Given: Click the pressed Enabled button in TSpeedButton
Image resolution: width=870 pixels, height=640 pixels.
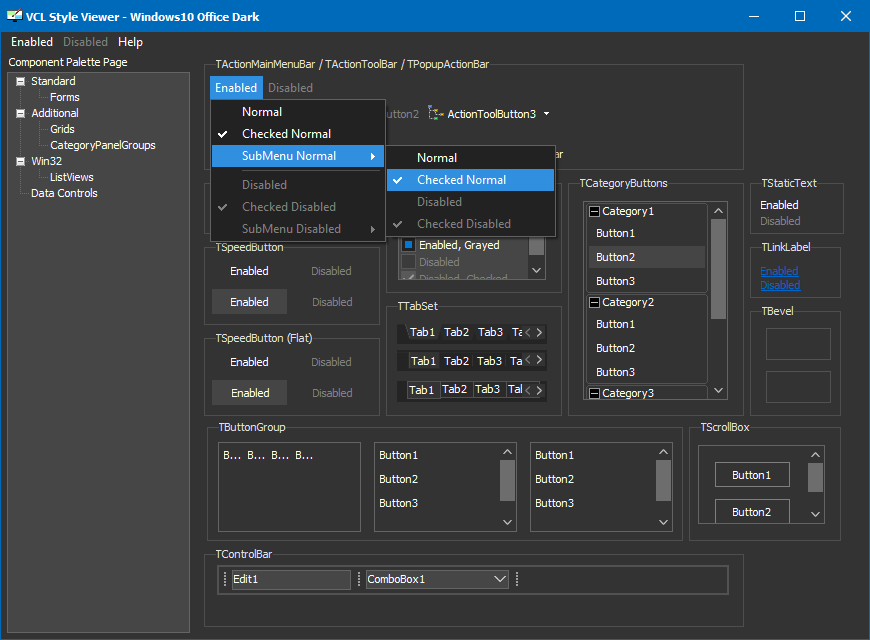Looking at the screenshot, I should coord(250,302).
